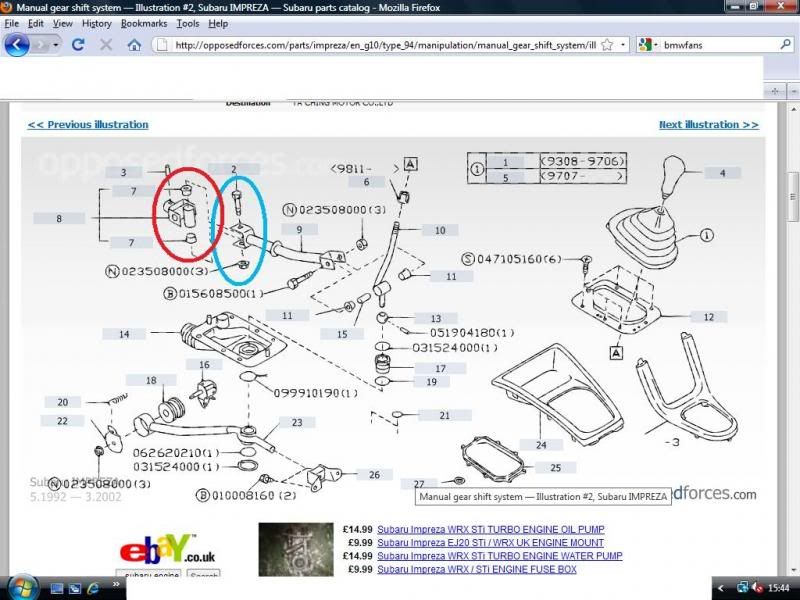The width and height of the screenshot is (800, 600).
Task: Open the volume control in system tray
Action: click(x=758, y=588)
